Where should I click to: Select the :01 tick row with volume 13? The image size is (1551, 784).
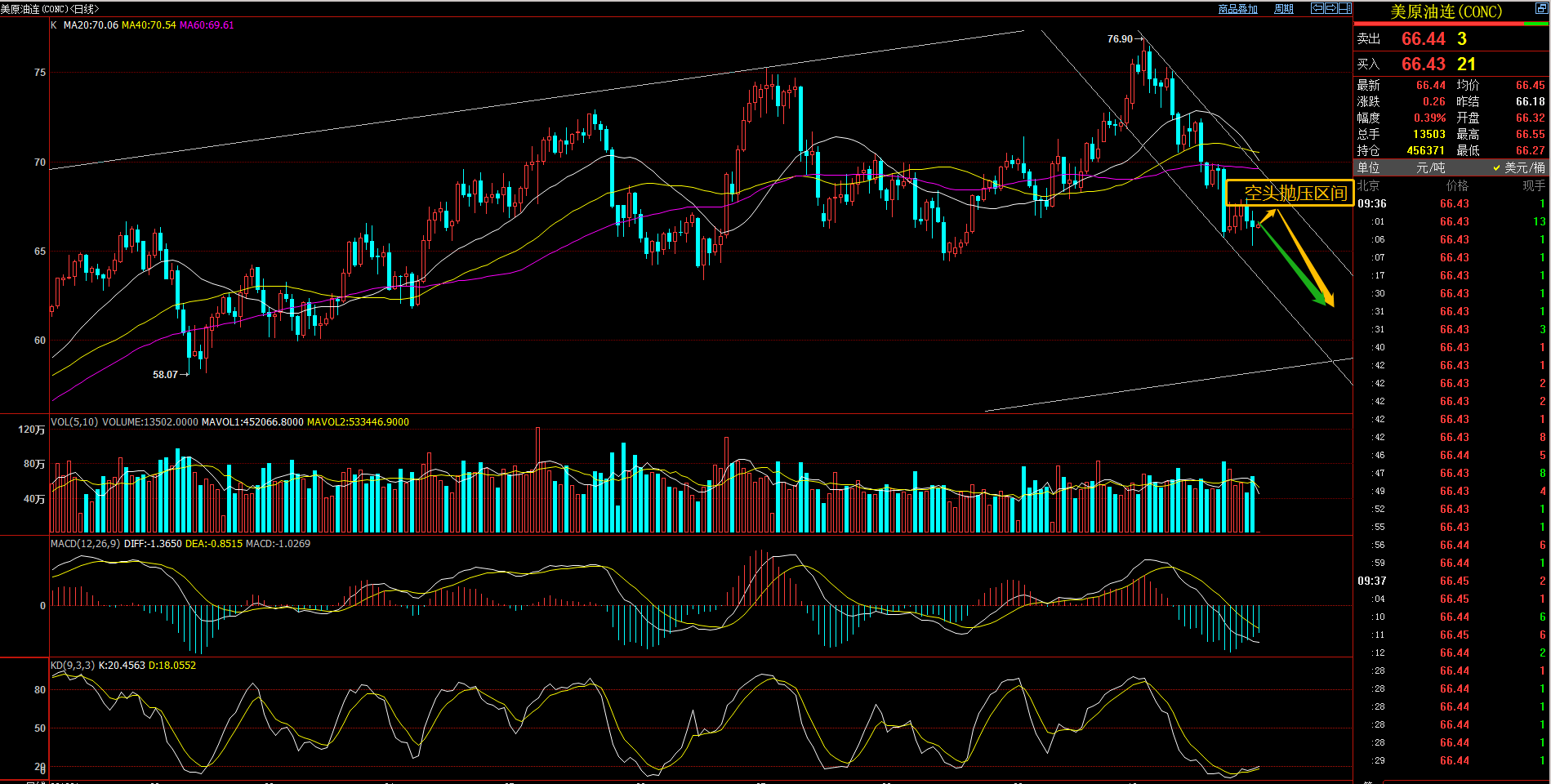click(x=1451, y=221)
